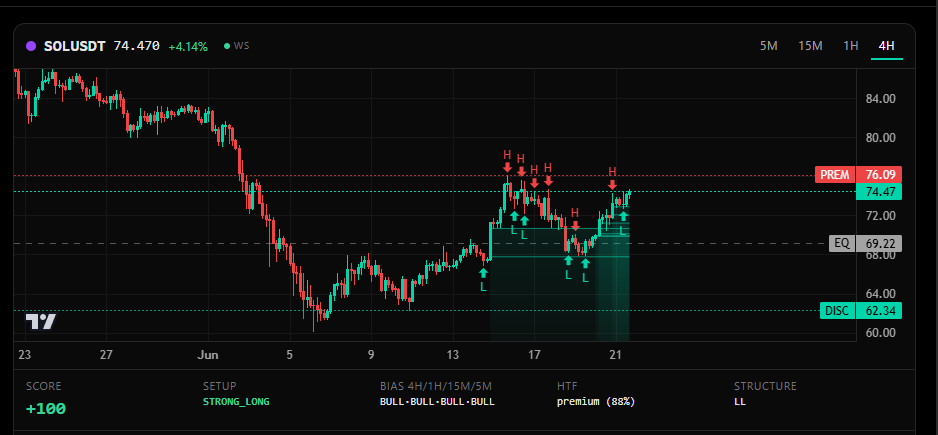Click the SOLUSDT symbol name
The width and height of the screenshot is (938, 435).
click(75, 46)
